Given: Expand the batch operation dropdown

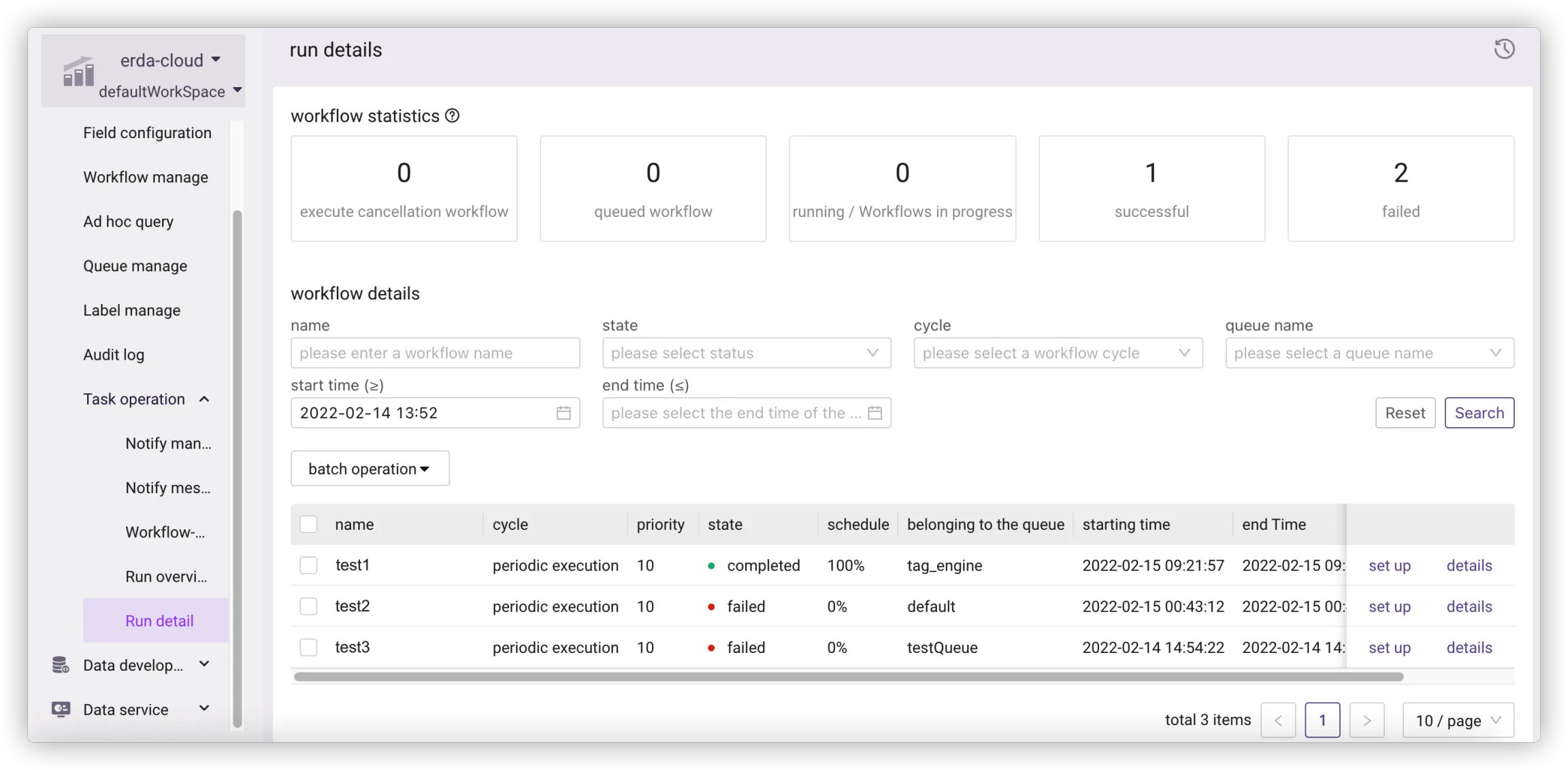Looking at the screenshot, I should point(370,469).
